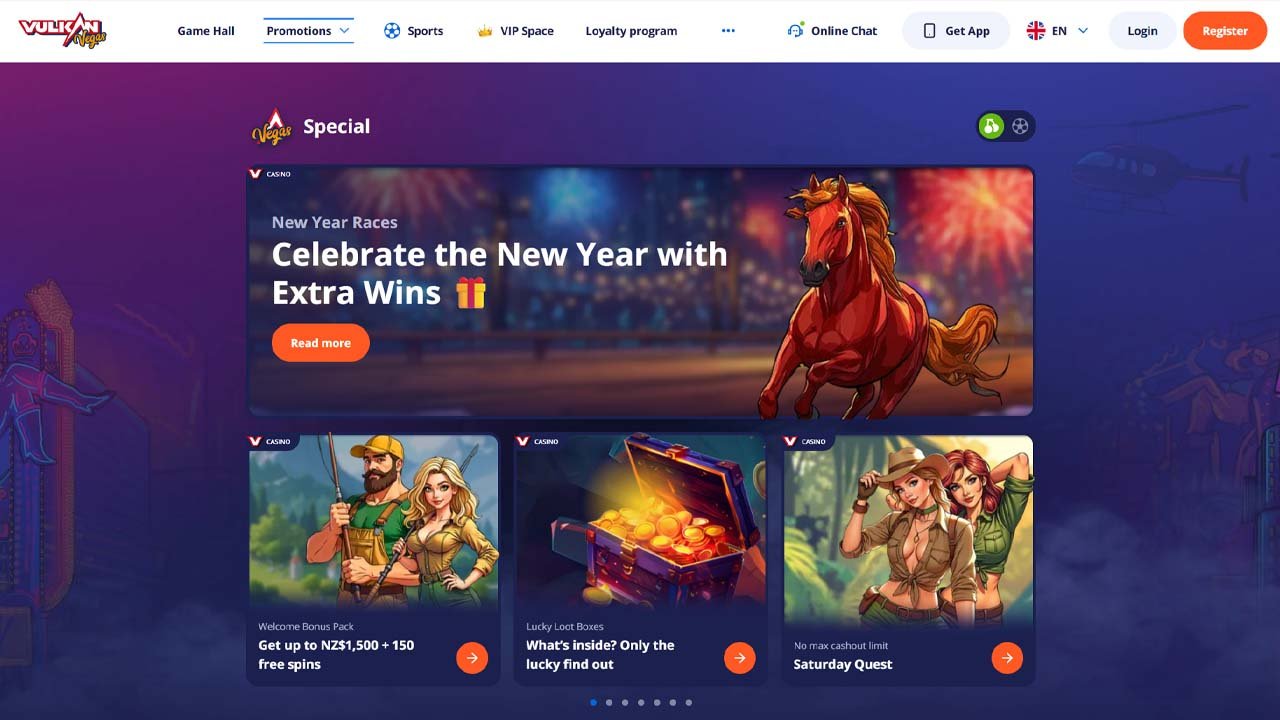Click the Register button

click(1225, 31)
